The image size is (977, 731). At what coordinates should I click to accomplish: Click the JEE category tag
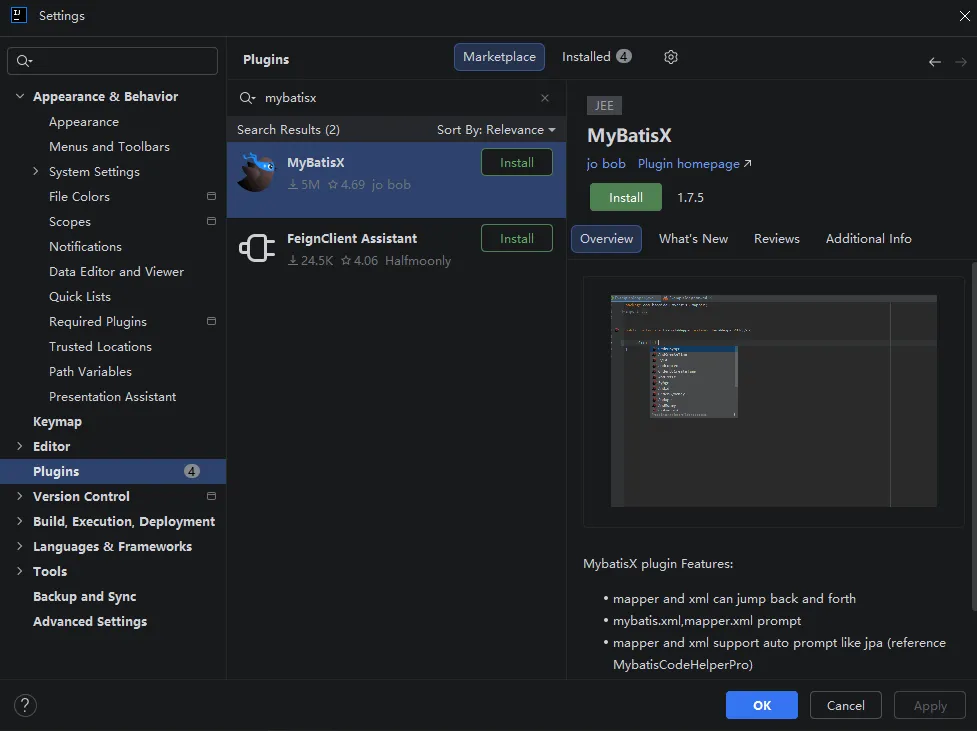point(604,105)
